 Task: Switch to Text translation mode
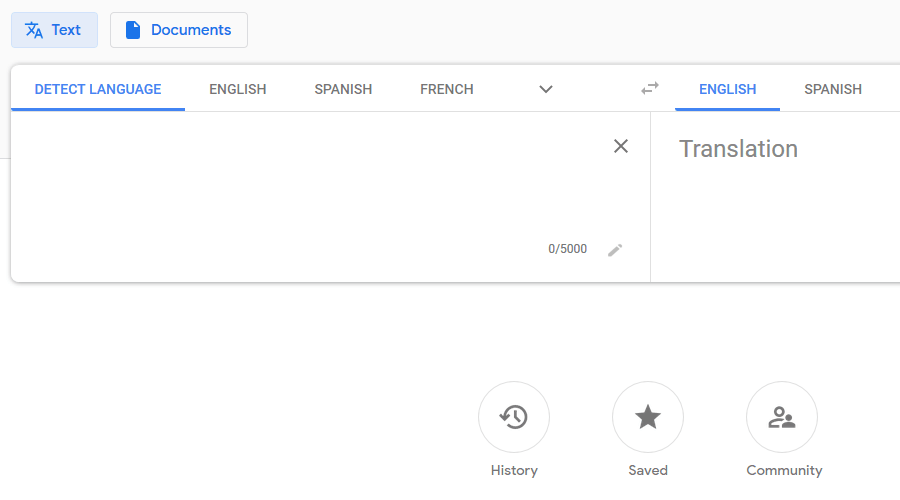(55, 30)
